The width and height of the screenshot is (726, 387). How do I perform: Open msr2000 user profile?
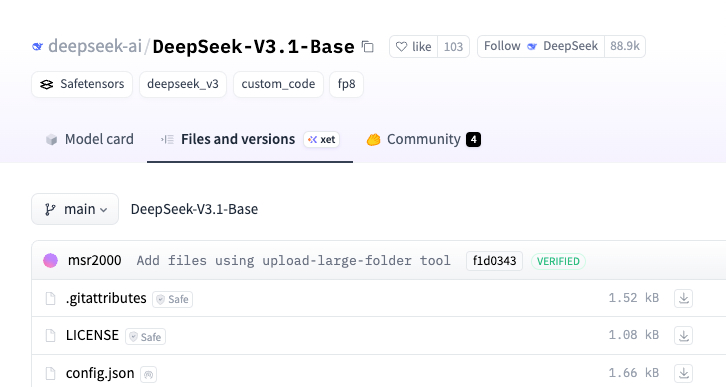[x=94, y=261]
